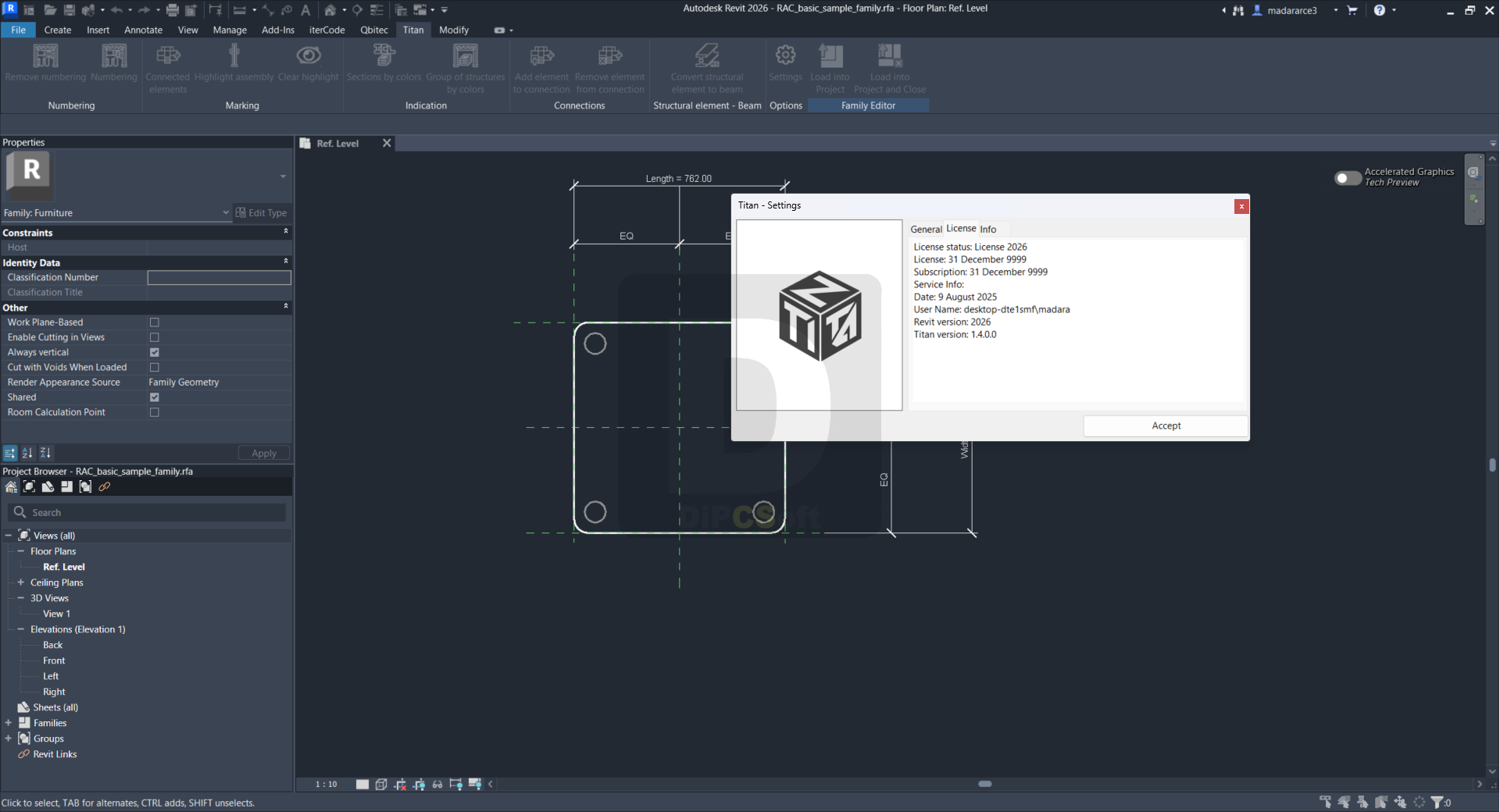Image resolution: width=1500 pixels, height=812 pixels.
Task: Collapse the 3D Views node
Action: pyautogui.click(x=21, y=598)
